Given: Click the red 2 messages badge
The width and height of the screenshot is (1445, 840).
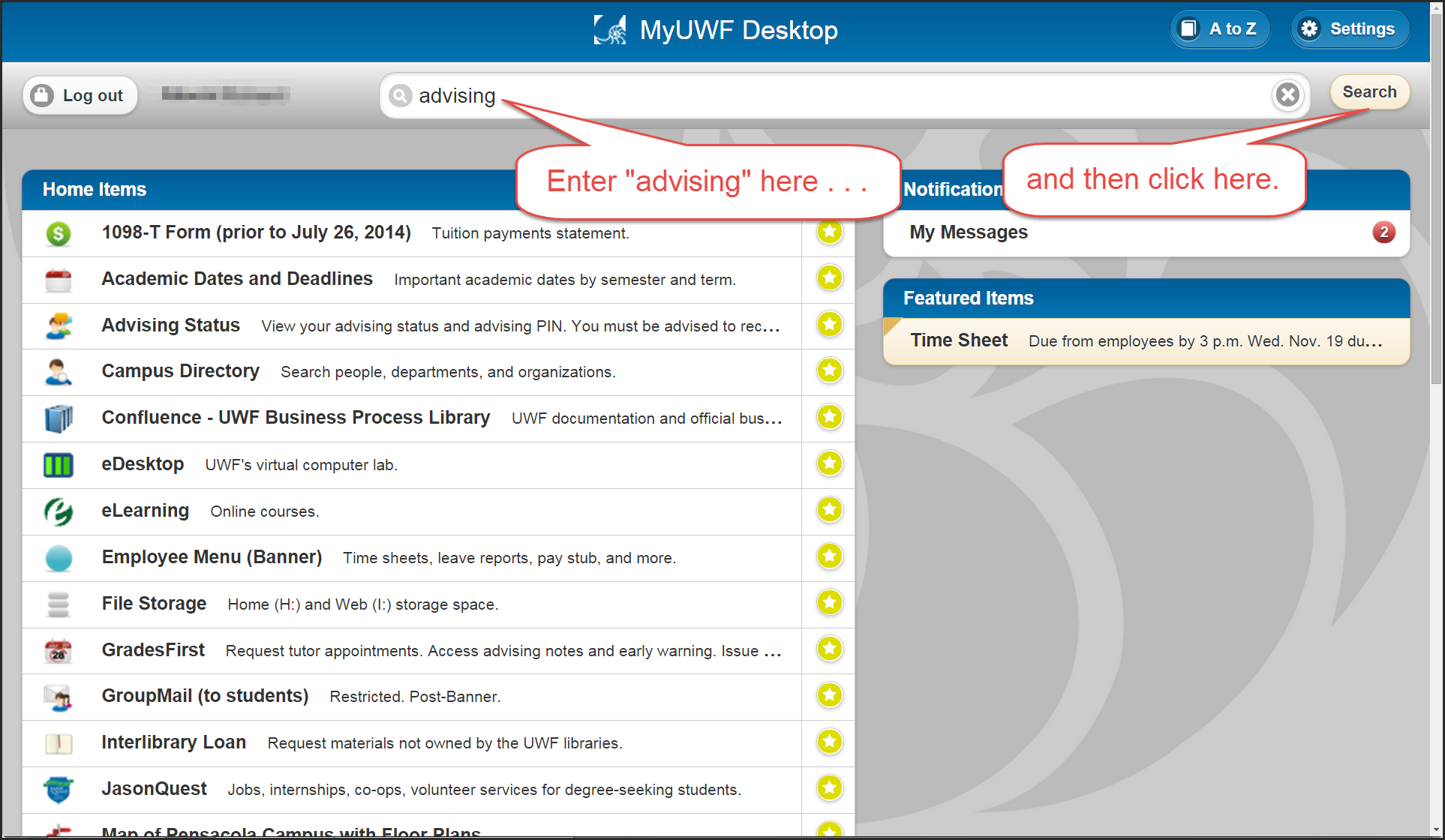Looking at the screenshot, I should point(1383,232).
